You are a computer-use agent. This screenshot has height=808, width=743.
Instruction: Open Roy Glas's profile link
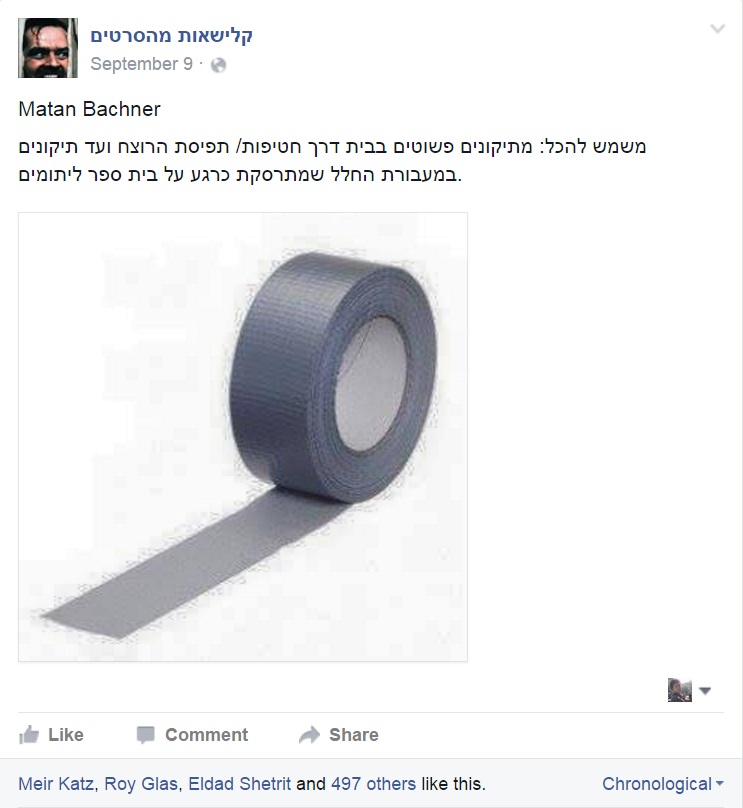tap(141, 784)
